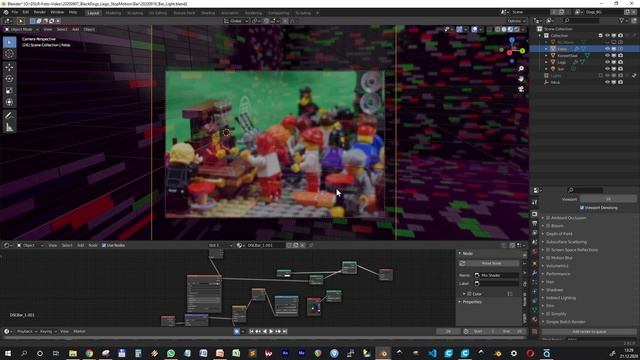Click the Blender logo menu icon

[6, 12]
